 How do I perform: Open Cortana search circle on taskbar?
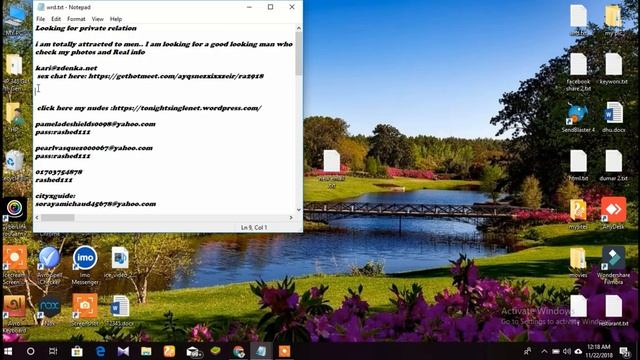(x=31, y=351)
